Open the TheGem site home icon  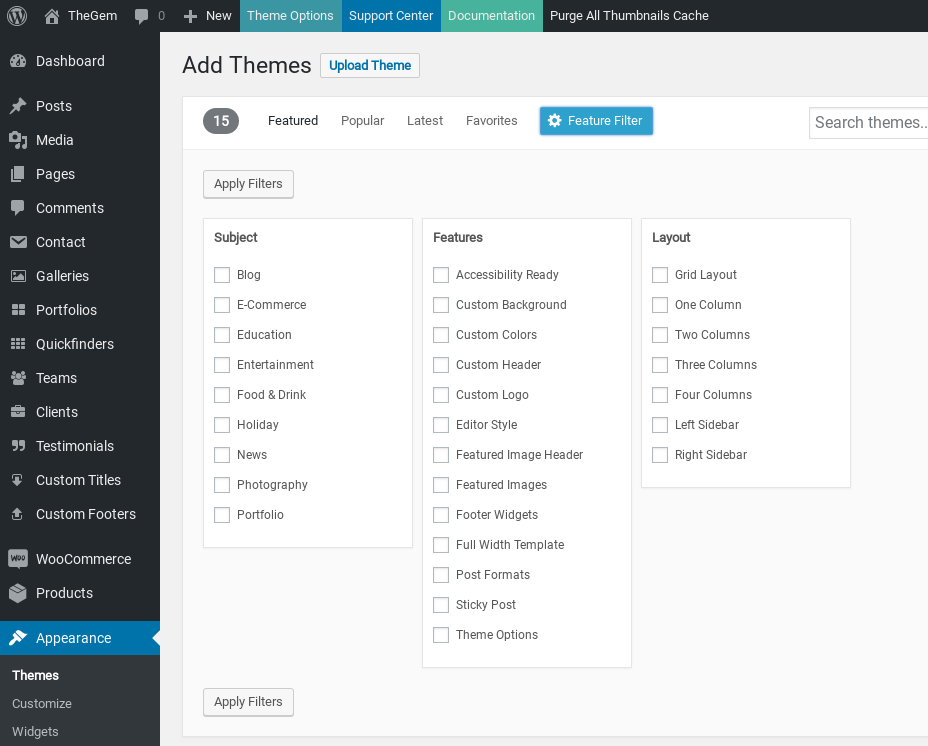click(x=52, y=16)
